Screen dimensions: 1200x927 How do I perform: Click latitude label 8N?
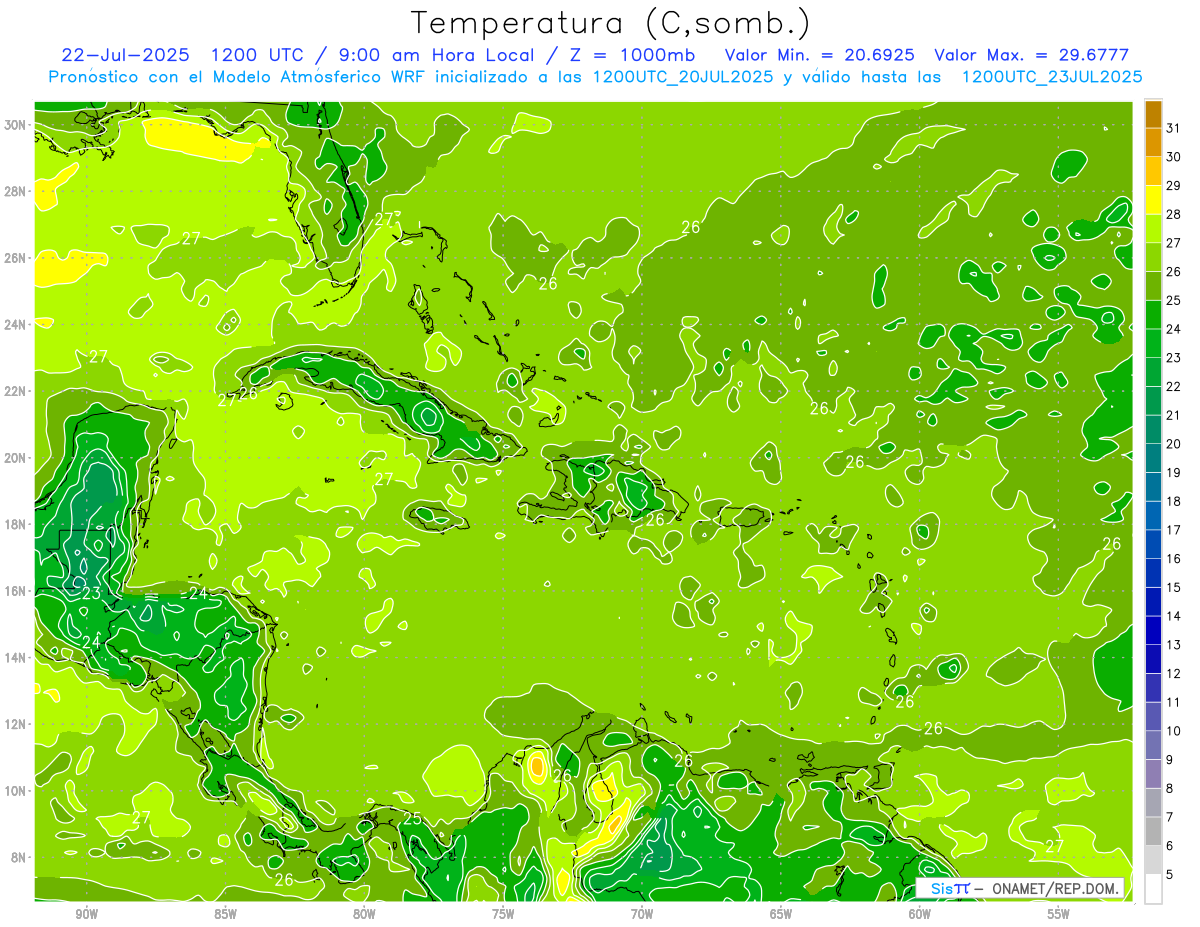point(19,858)
